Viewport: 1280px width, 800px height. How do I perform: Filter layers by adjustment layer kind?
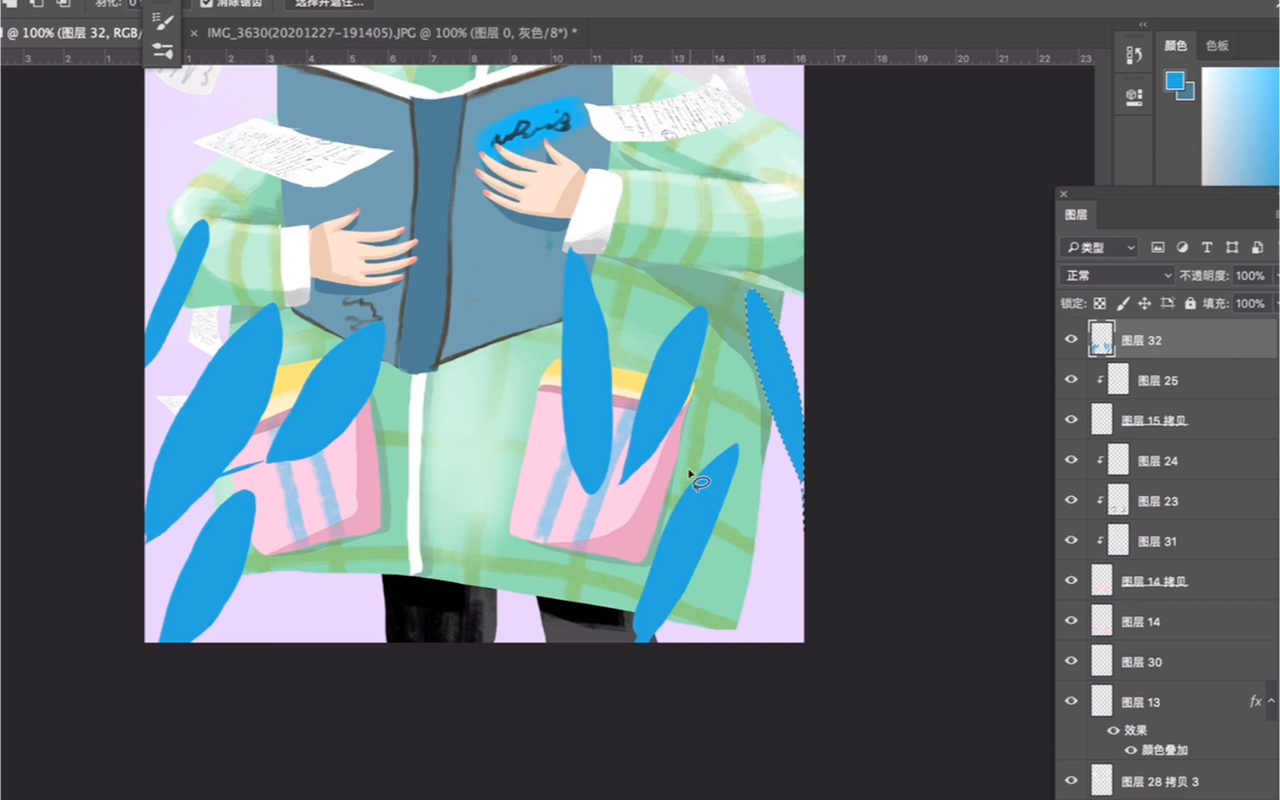[1182, 247]
